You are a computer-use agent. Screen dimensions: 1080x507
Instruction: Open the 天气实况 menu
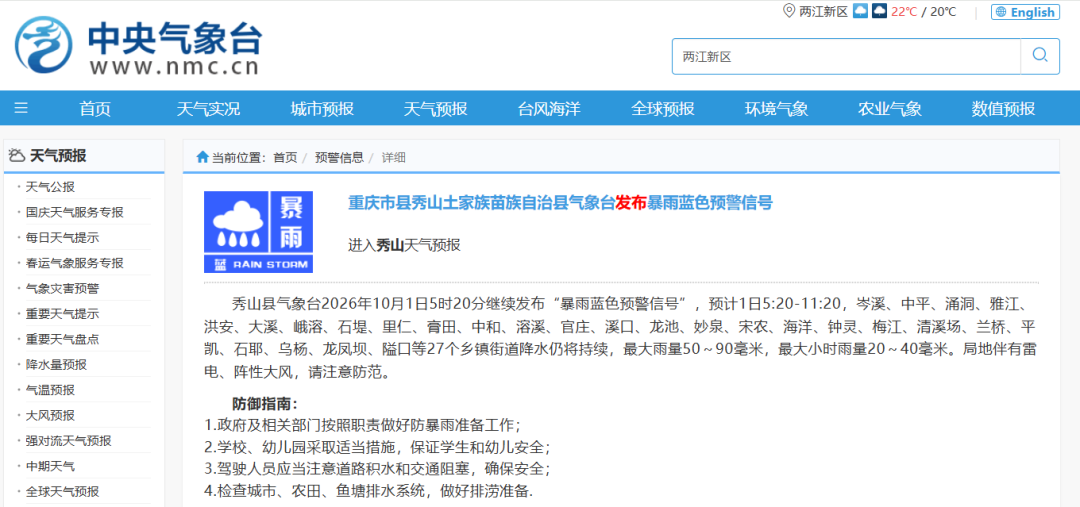[209, 108]
